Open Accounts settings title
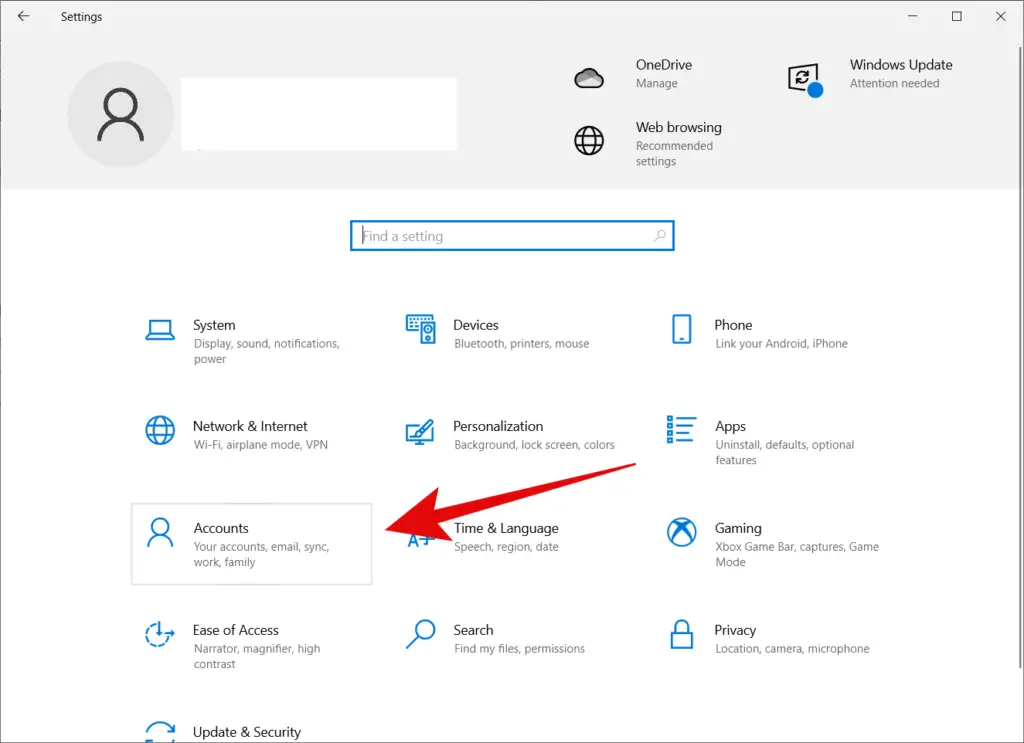 (221, 528)
